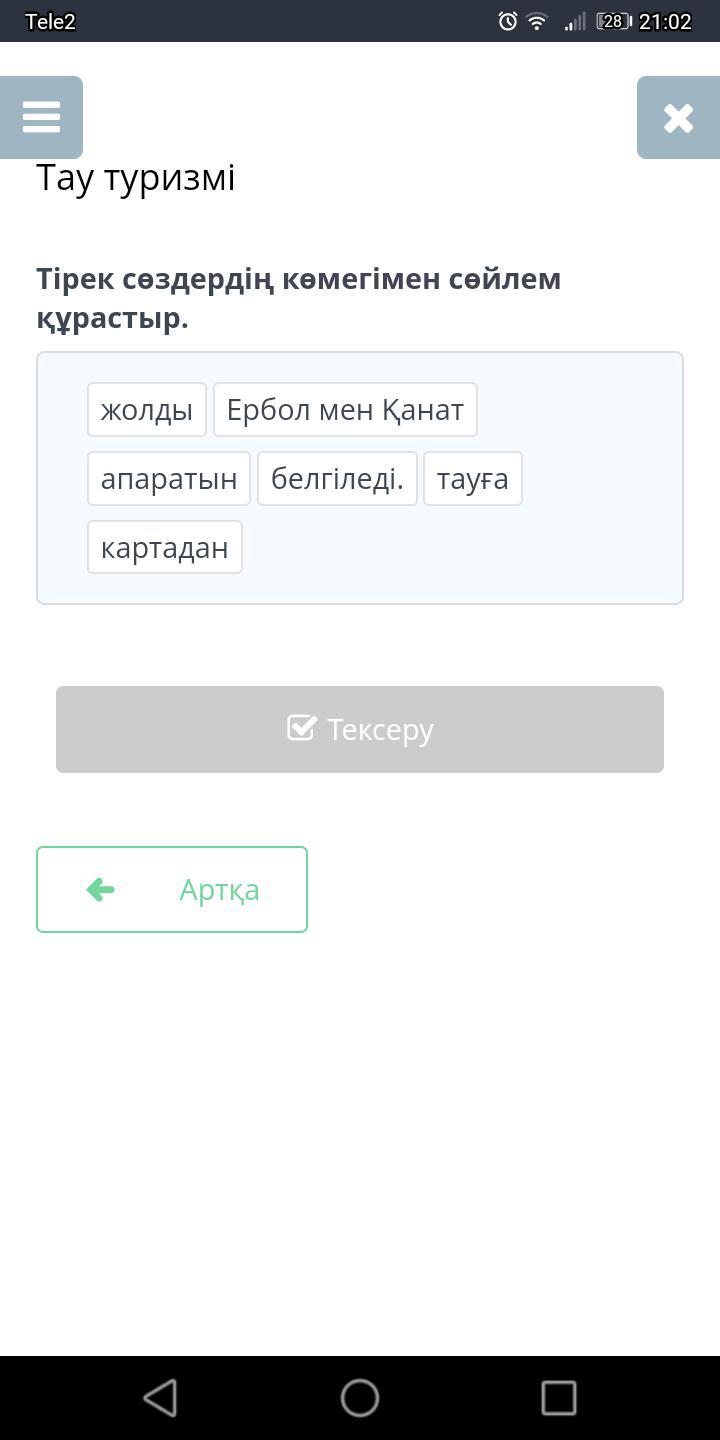The width and height of the screenshot is (720, 1440).
Task: Choose the word tile 'белгіледі.'
Action: 337,479
